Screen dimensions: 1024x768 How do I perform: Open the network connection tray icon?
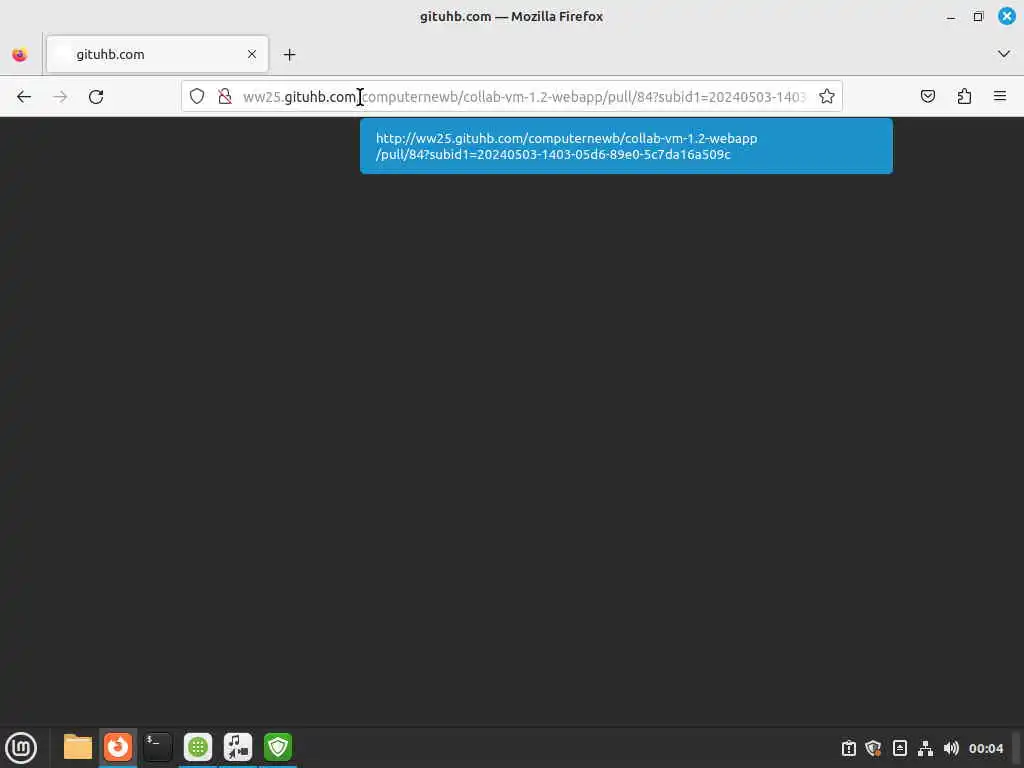click(925, 748)
